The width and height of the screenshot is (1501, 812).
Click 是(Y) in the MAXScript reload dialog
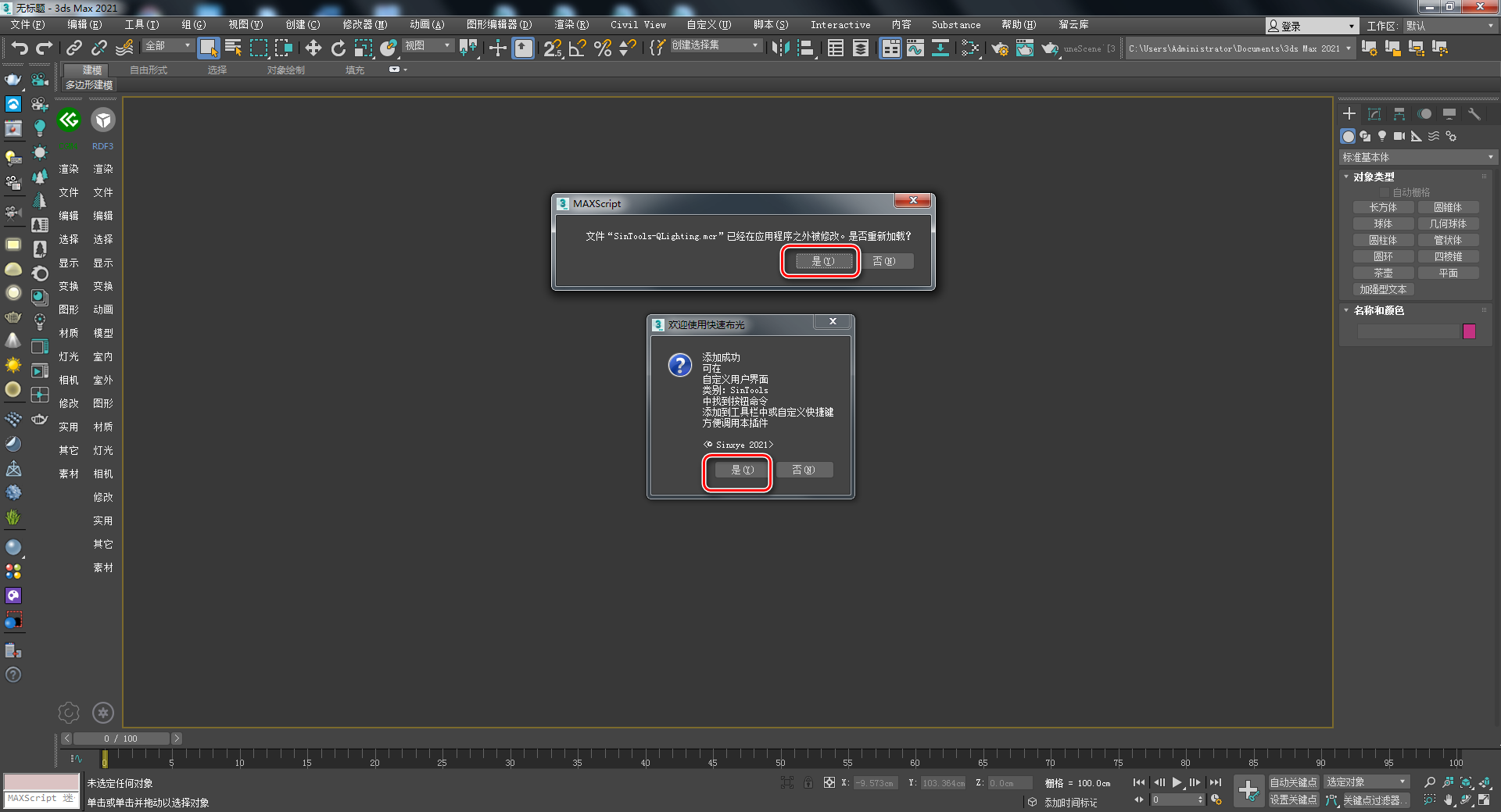[x=822, y=261]
